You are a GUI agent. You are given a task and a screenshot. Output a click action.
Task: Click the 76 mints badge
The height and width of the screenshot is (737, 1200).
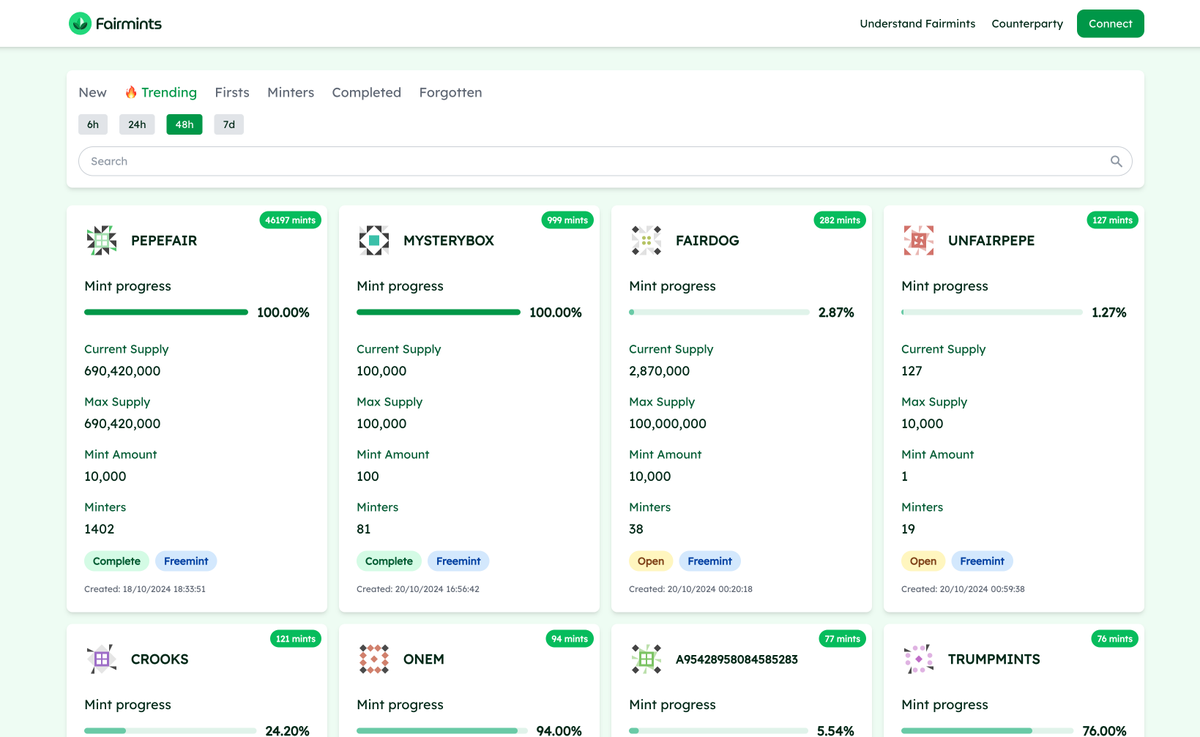(x=1114, y=639)
